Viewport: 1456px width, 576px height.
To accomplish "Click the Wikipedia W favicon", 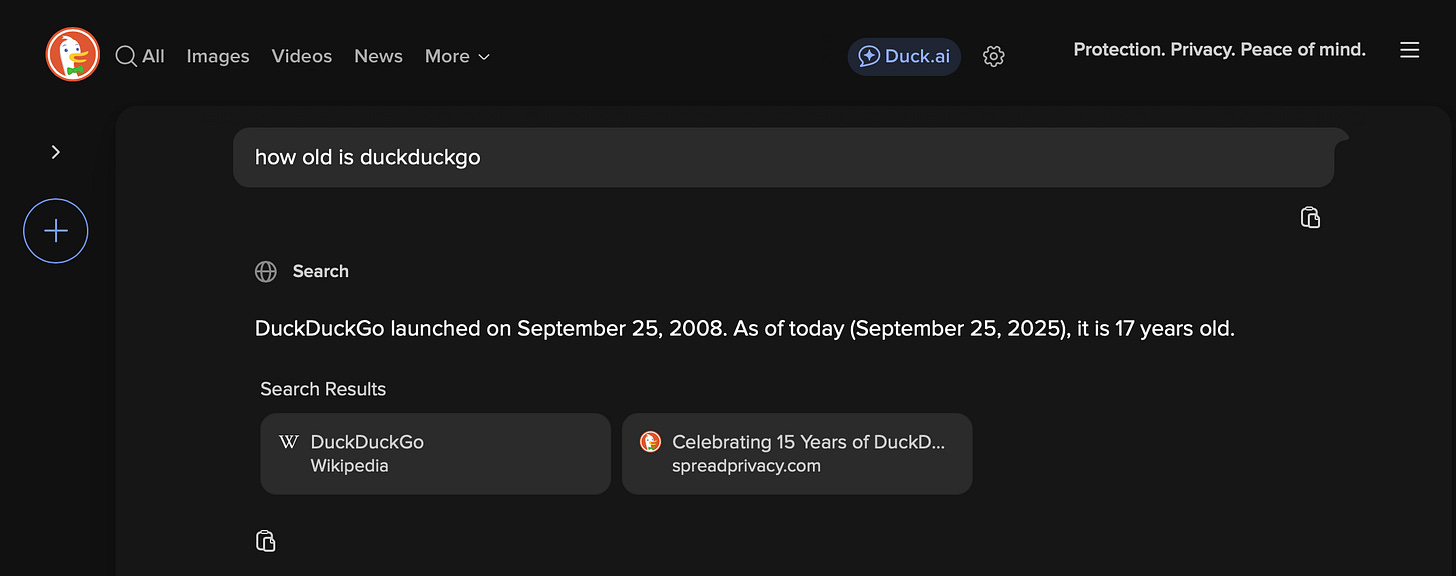I will [289, 442].
